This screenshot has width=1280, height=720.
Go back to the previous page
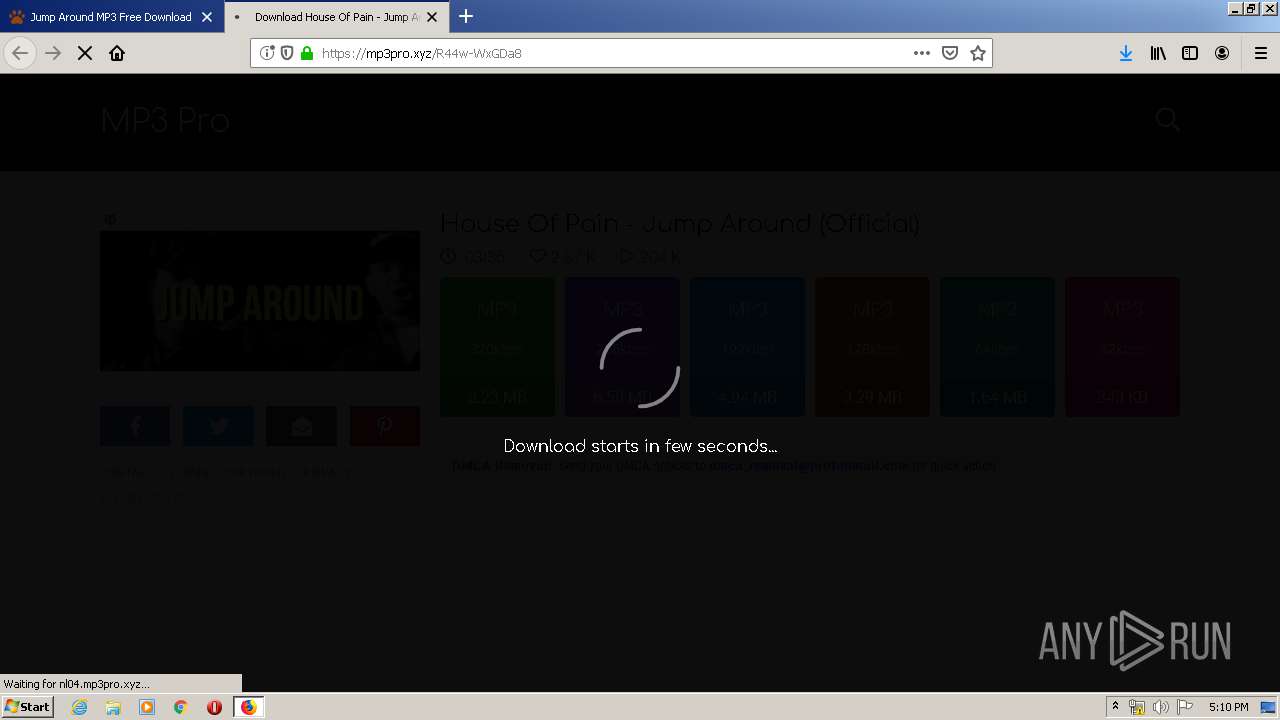(20, 53)
